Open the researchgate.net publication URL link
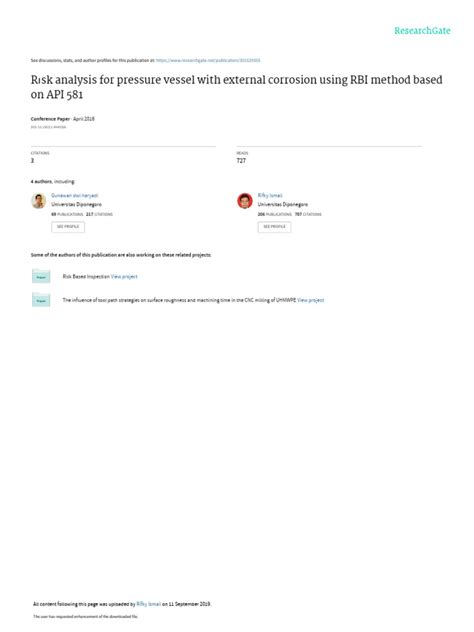The height and width of the screenshot is (632, 474). 208,60
